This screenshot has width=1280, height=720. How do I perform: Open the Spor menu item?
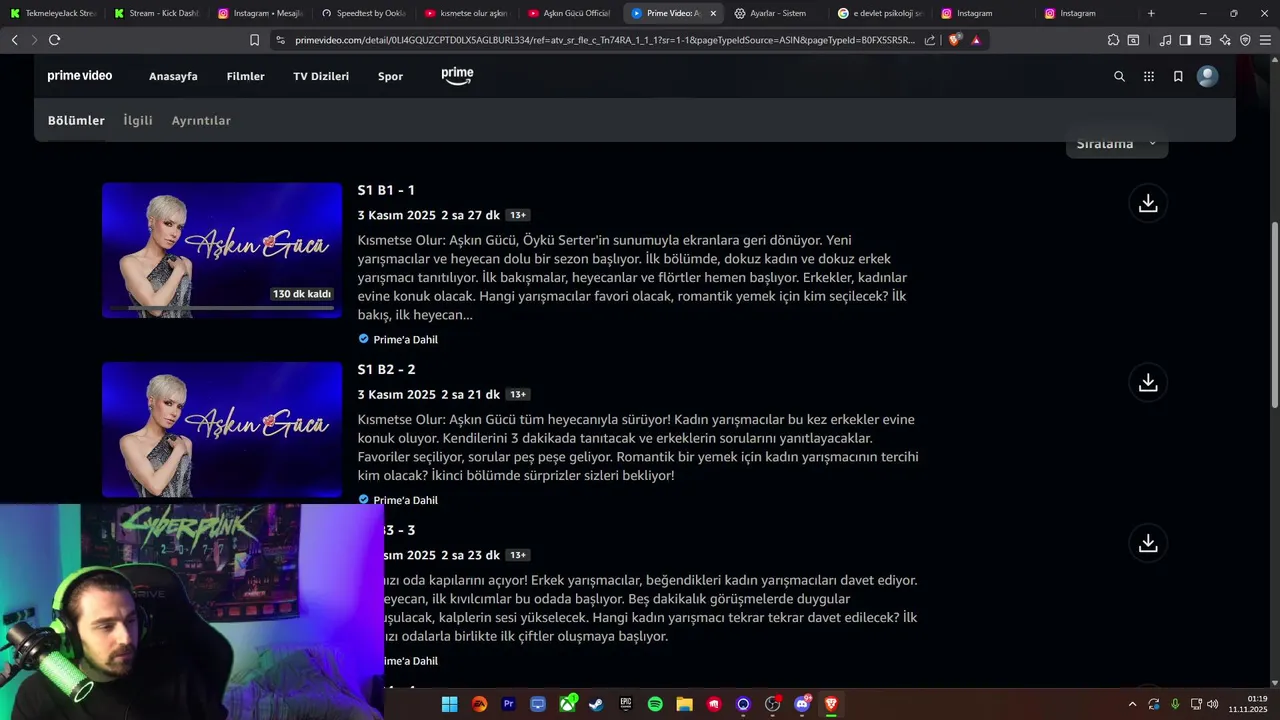click(x=390, y=76)
